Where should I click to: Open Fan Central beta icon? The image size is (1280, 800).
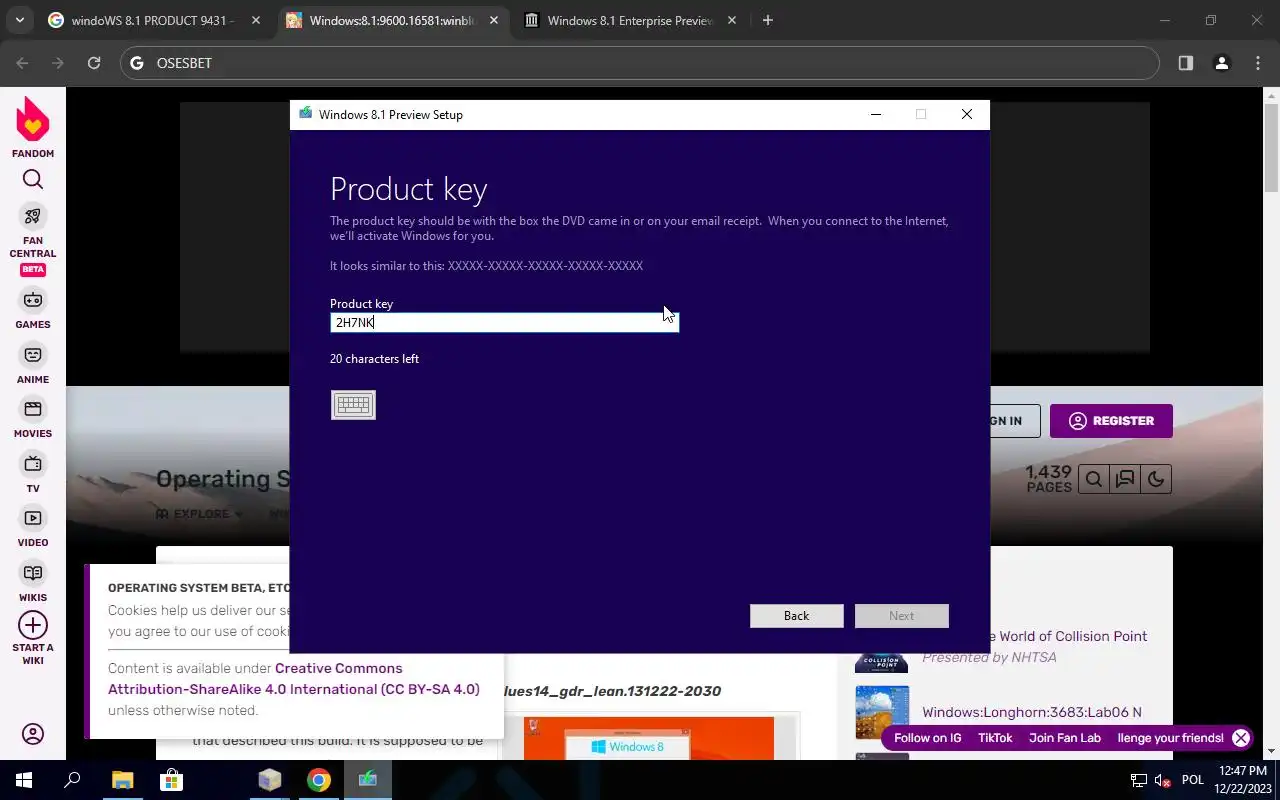pyautogui.click(x=33, y=217)
